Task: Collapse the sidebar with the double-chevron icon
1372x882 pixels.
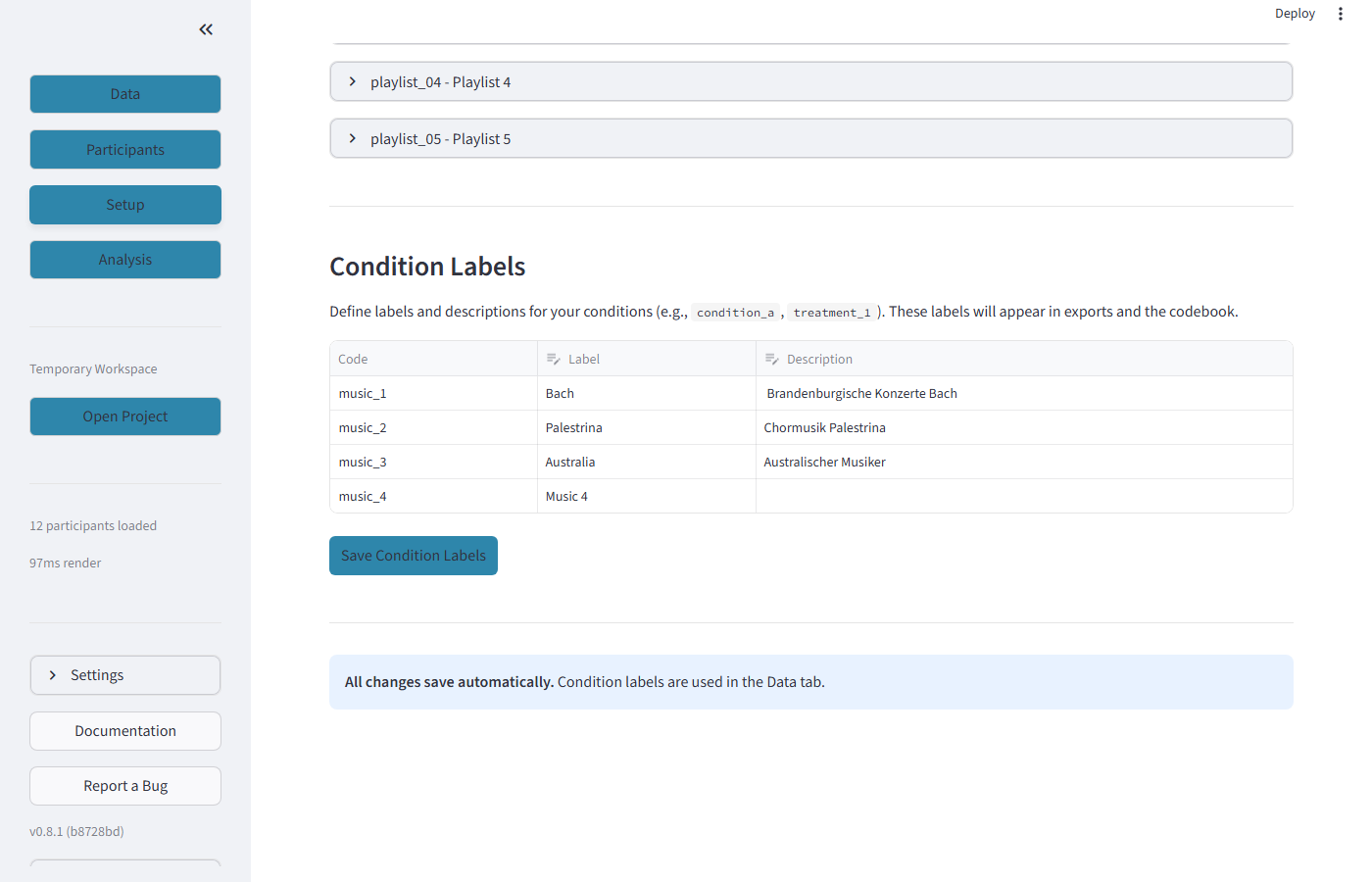Action: click(x=206, y=29)
